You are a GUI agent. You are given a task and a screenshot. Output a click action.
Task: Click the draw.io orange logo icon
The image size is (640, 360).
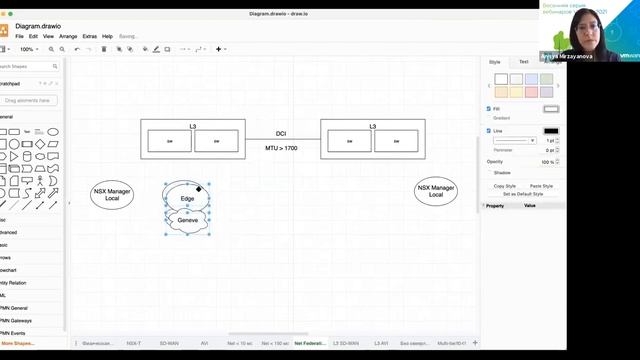tap(4, 31)
